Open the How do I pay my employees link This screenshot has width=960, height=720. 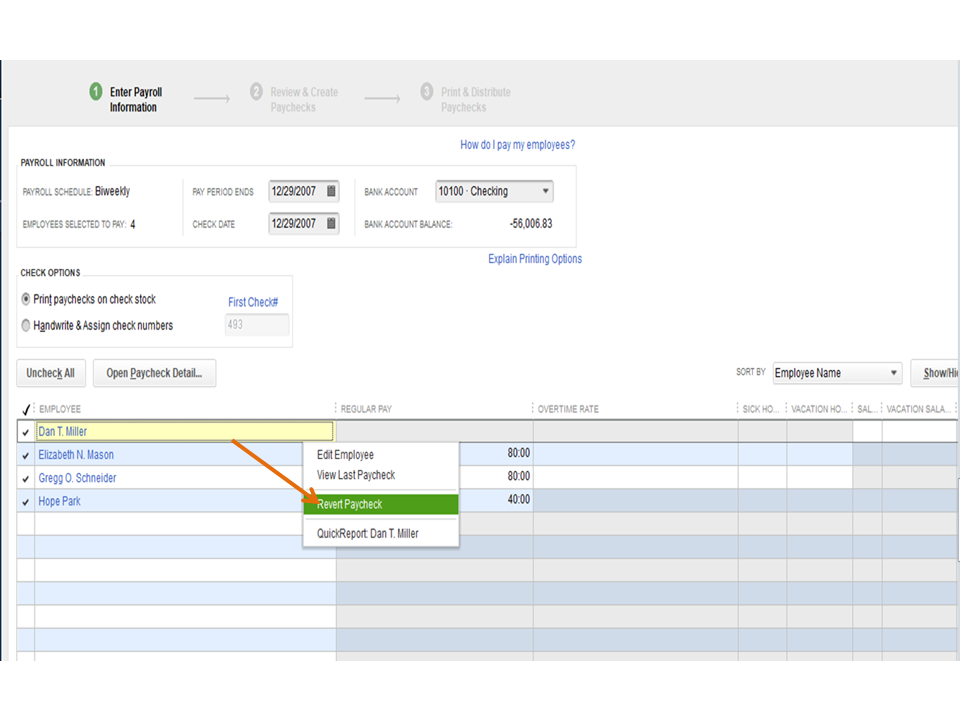coord(517,145)
